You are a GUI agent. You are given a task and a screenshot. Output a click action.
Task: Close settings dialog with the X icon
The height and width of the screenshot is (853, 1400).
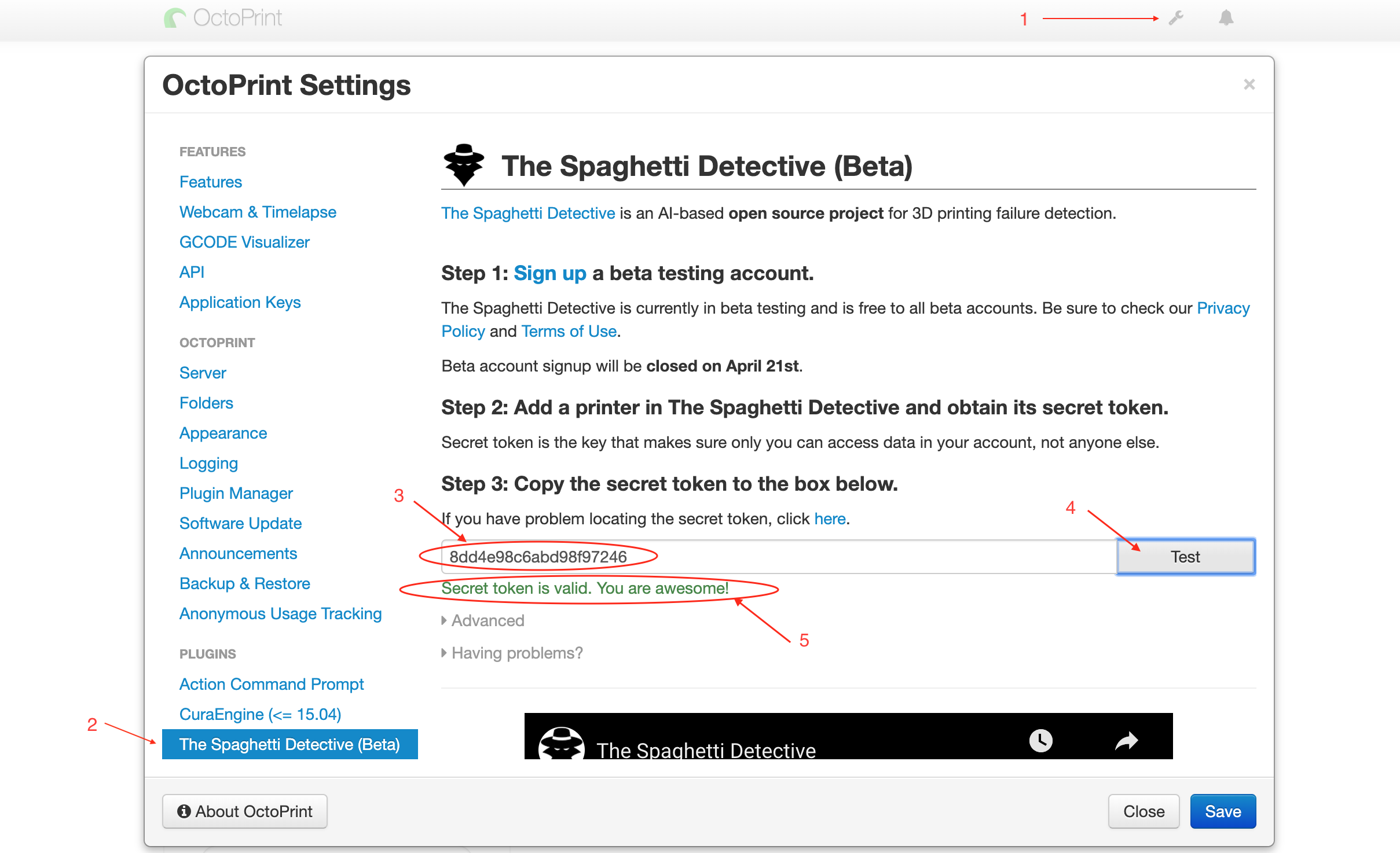point(1249,84)
